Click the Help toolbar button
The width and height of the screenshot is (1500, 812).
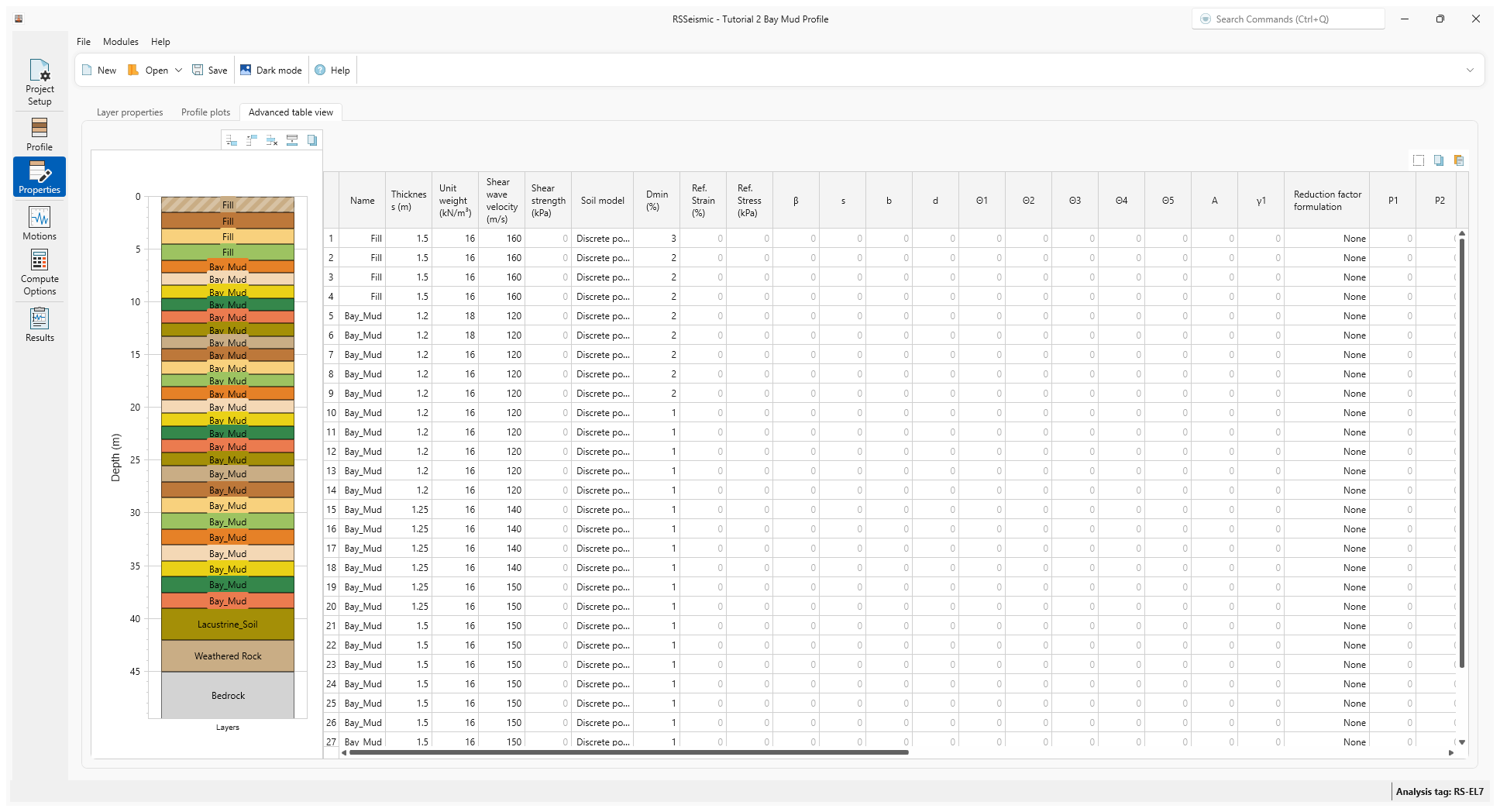332,70
